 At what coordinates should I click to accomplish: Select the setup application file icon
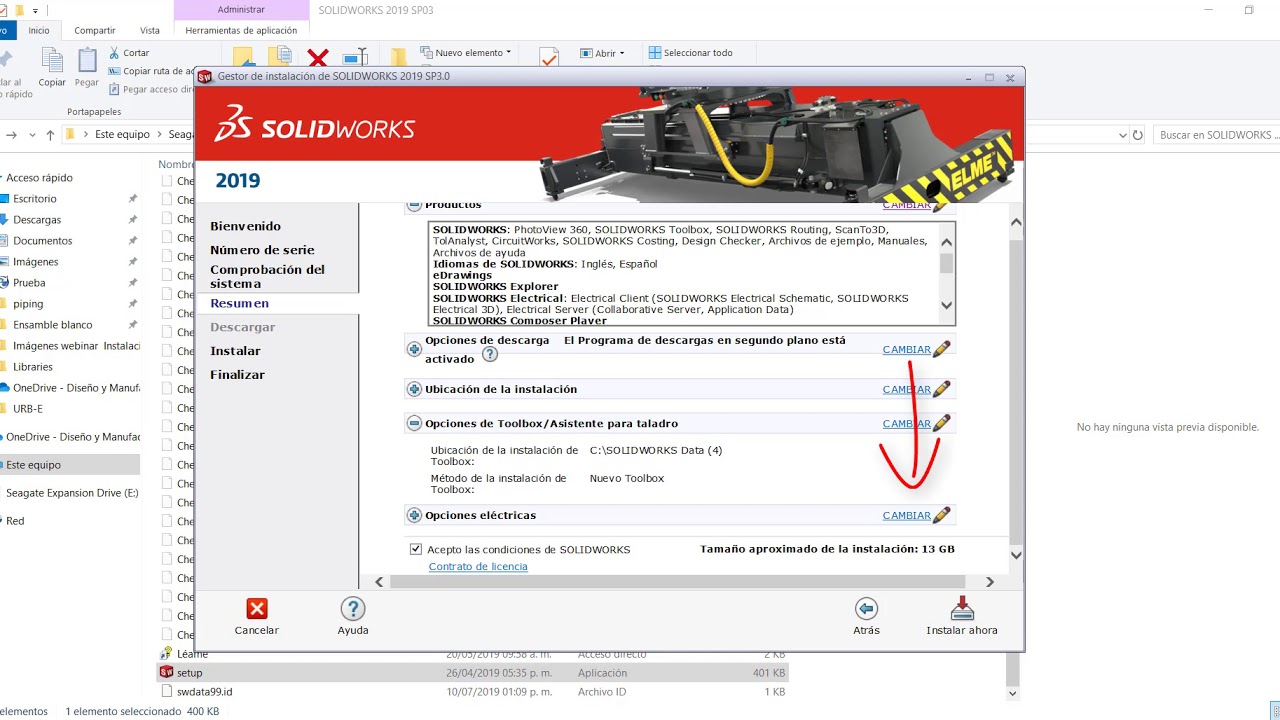167,673
